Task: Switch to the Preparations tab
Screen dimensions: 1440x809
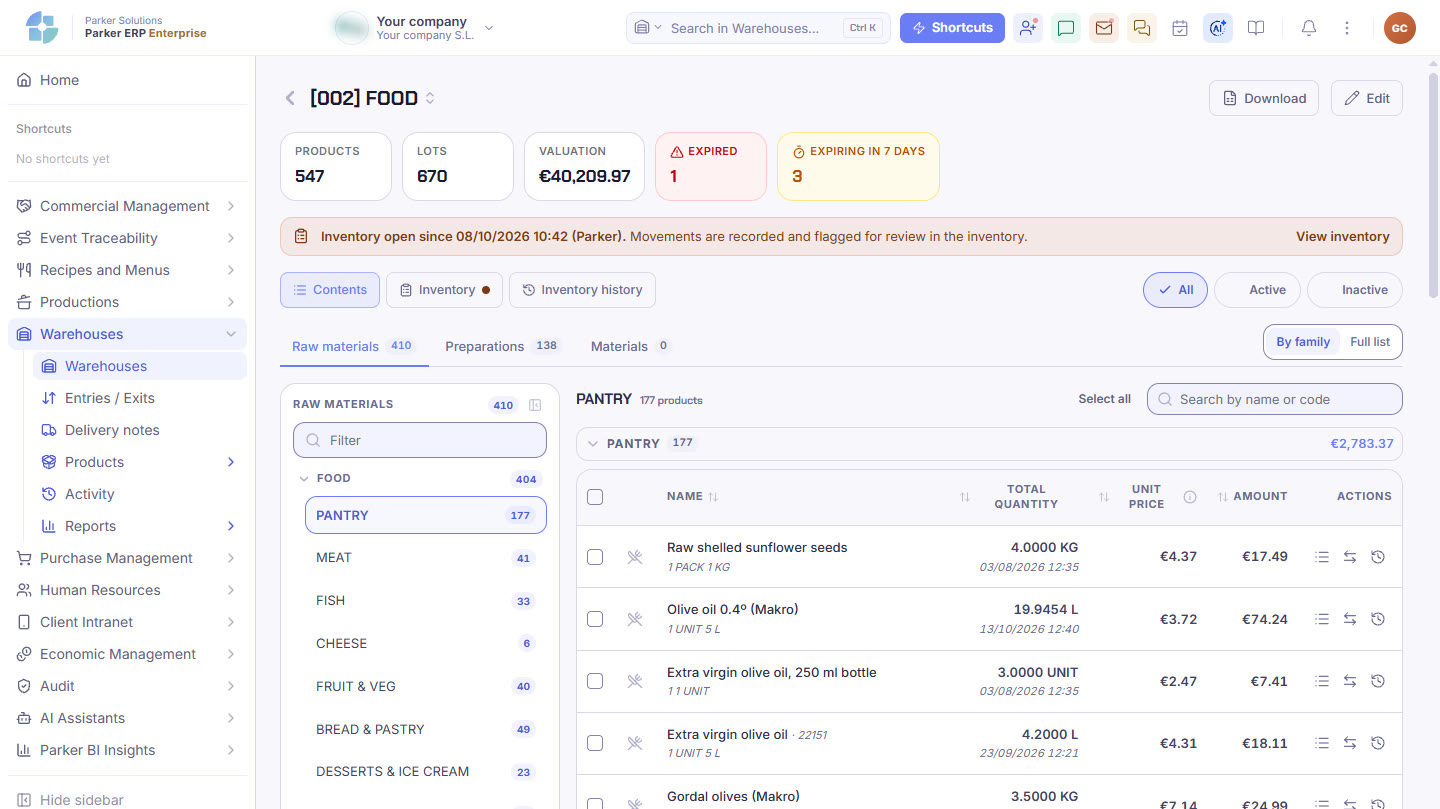Action: [501, 346]
